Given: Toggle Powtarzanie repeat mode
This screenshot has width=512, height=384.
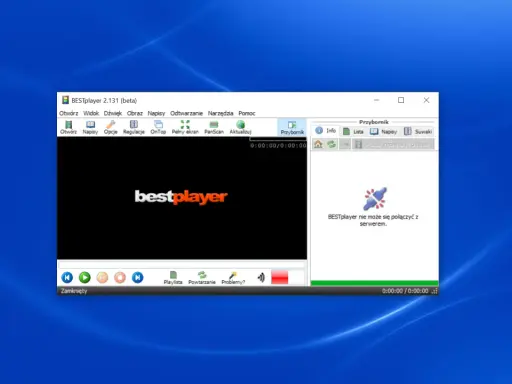Looking at the screenshot, I should 202,278.
